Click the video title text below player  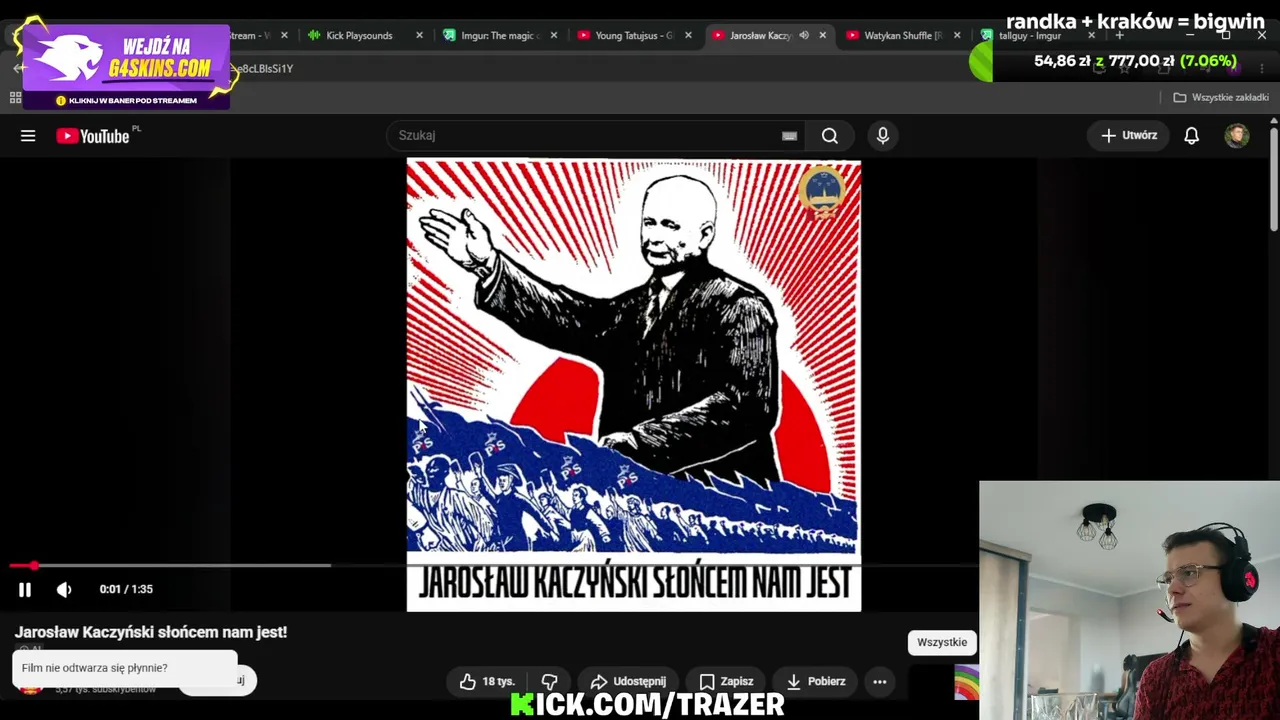click(x=151, y=632)
